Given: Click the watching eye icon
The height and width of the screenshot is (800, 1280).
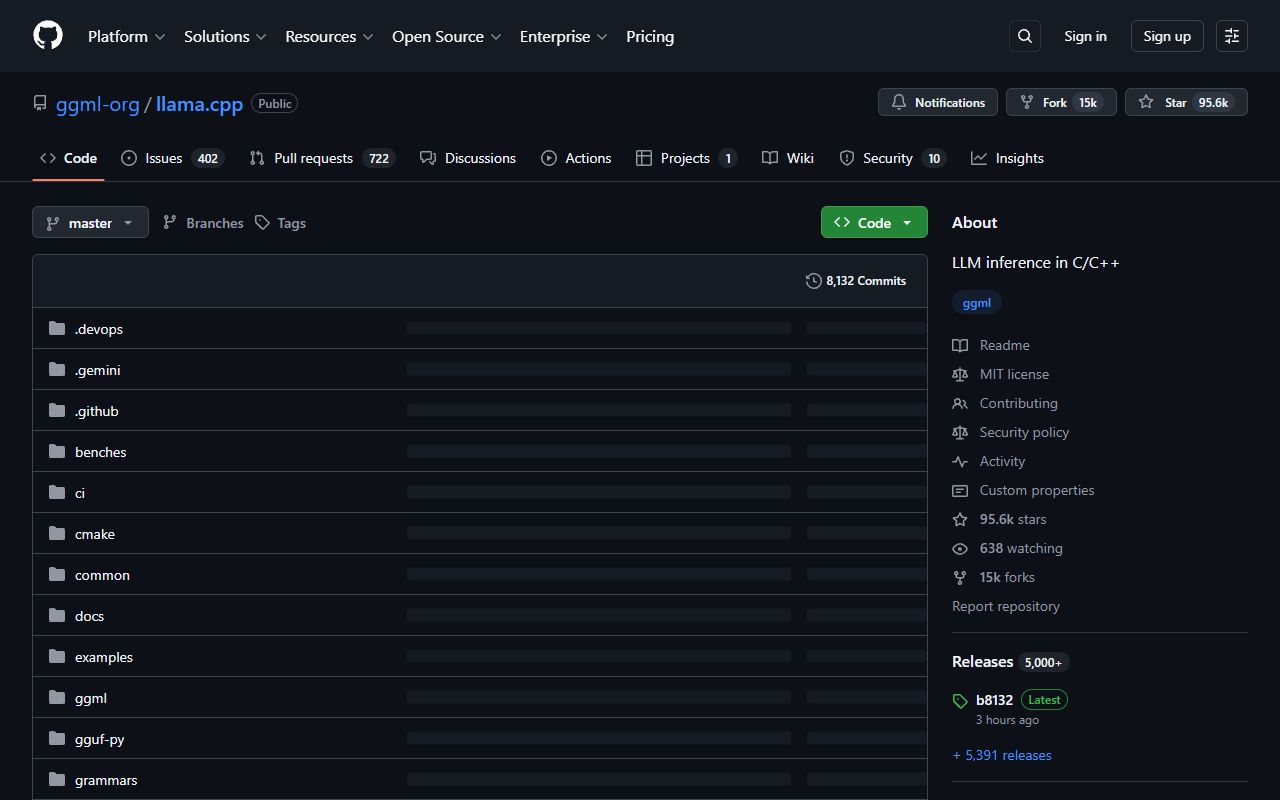Looking at the screenshot, I should (960, 548).
